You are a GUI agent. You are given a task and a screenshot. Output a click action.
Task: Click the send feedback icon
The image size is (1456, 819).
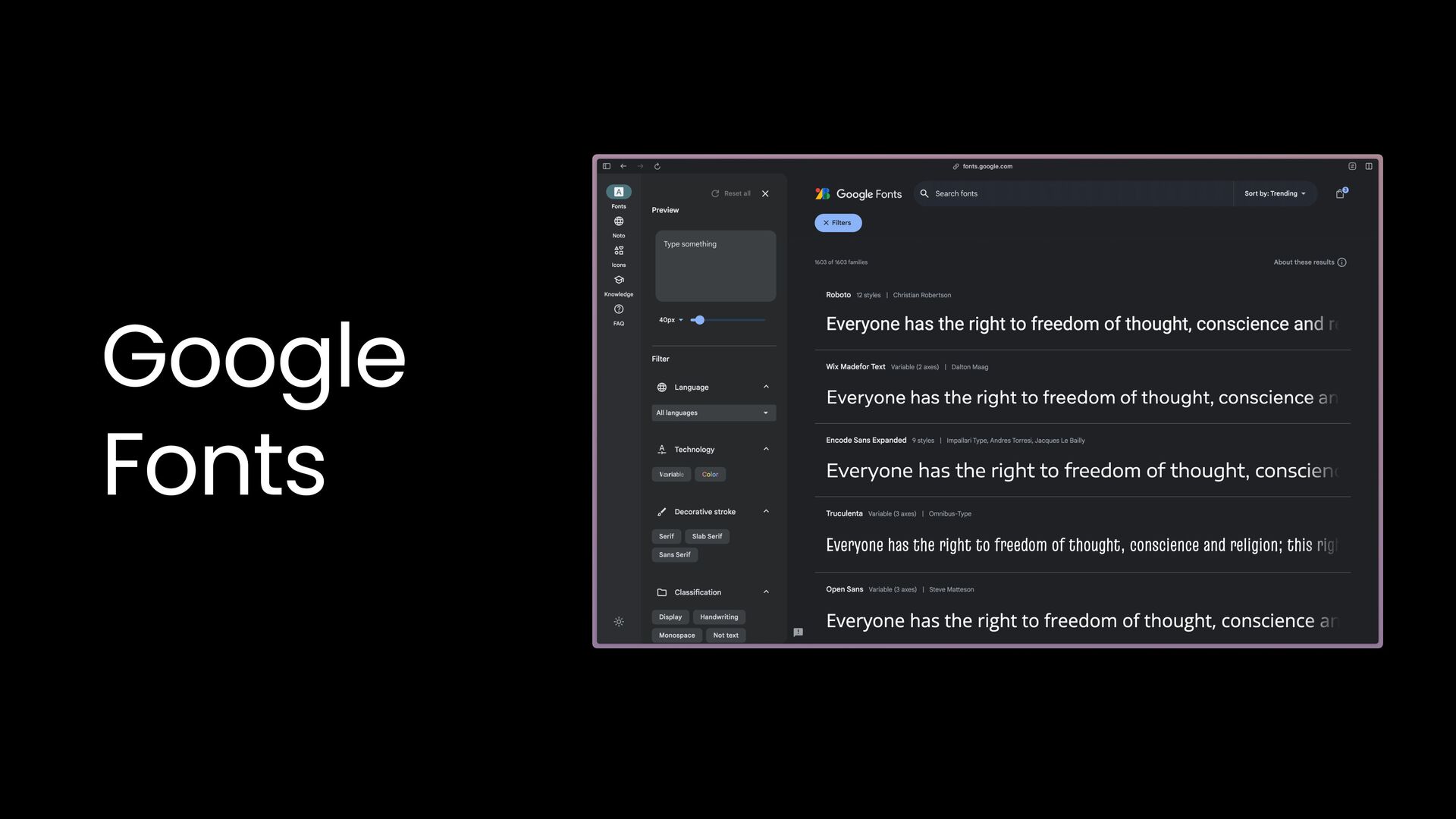click(798, 632)
